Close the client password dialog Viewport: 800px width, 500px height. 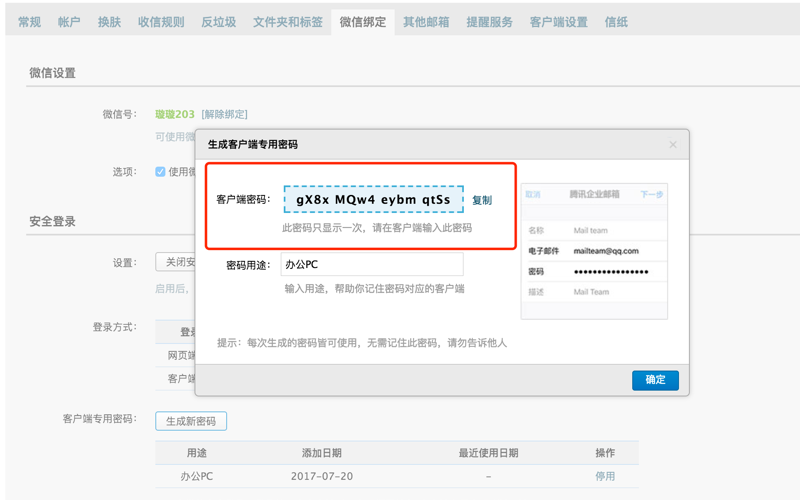click(673, 145)
